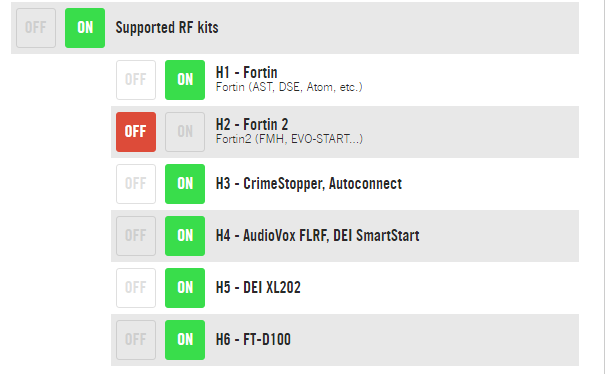Turn off Supported RF kits
The height and width of the screenshot is (374, 615).
[x=36, y=28]
